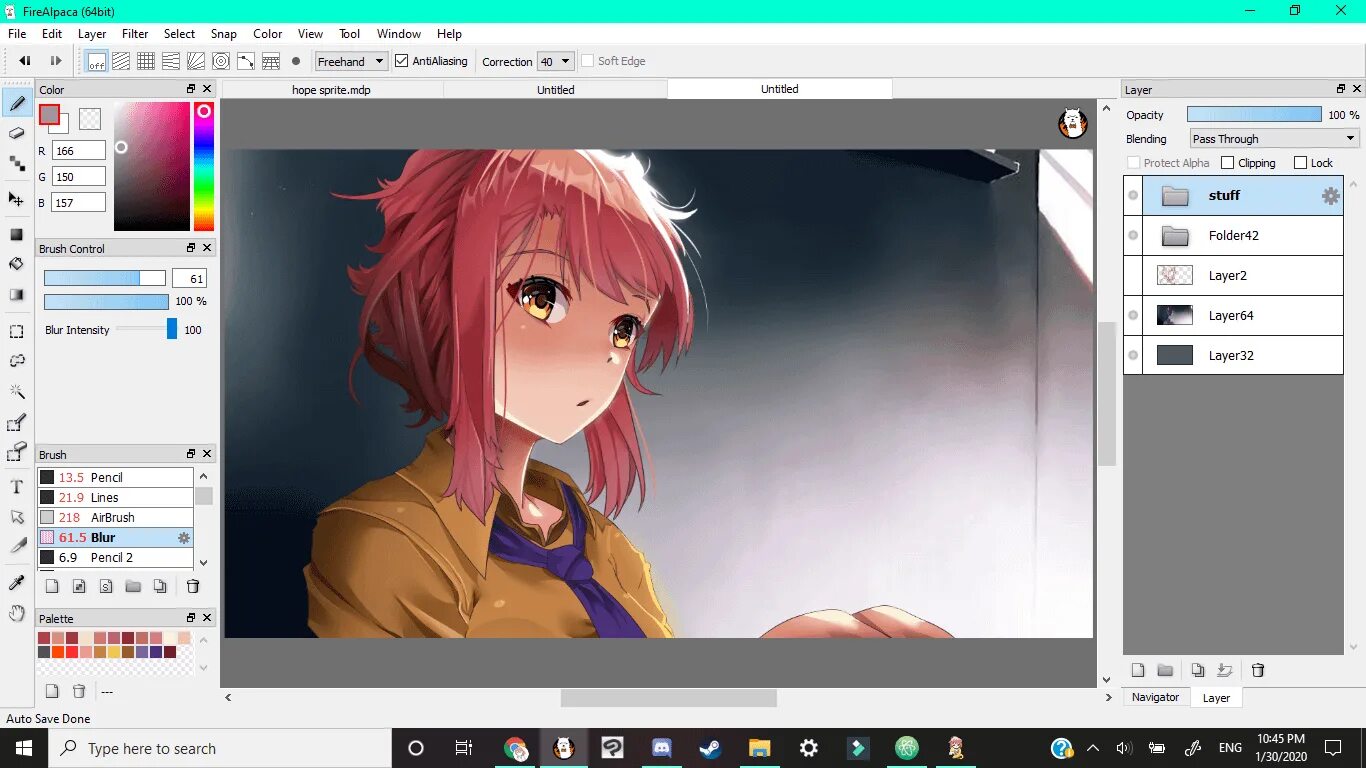Select the Hand pan tool
The width and height of the screenshot is (1366, 768).
tap(17, 613)
